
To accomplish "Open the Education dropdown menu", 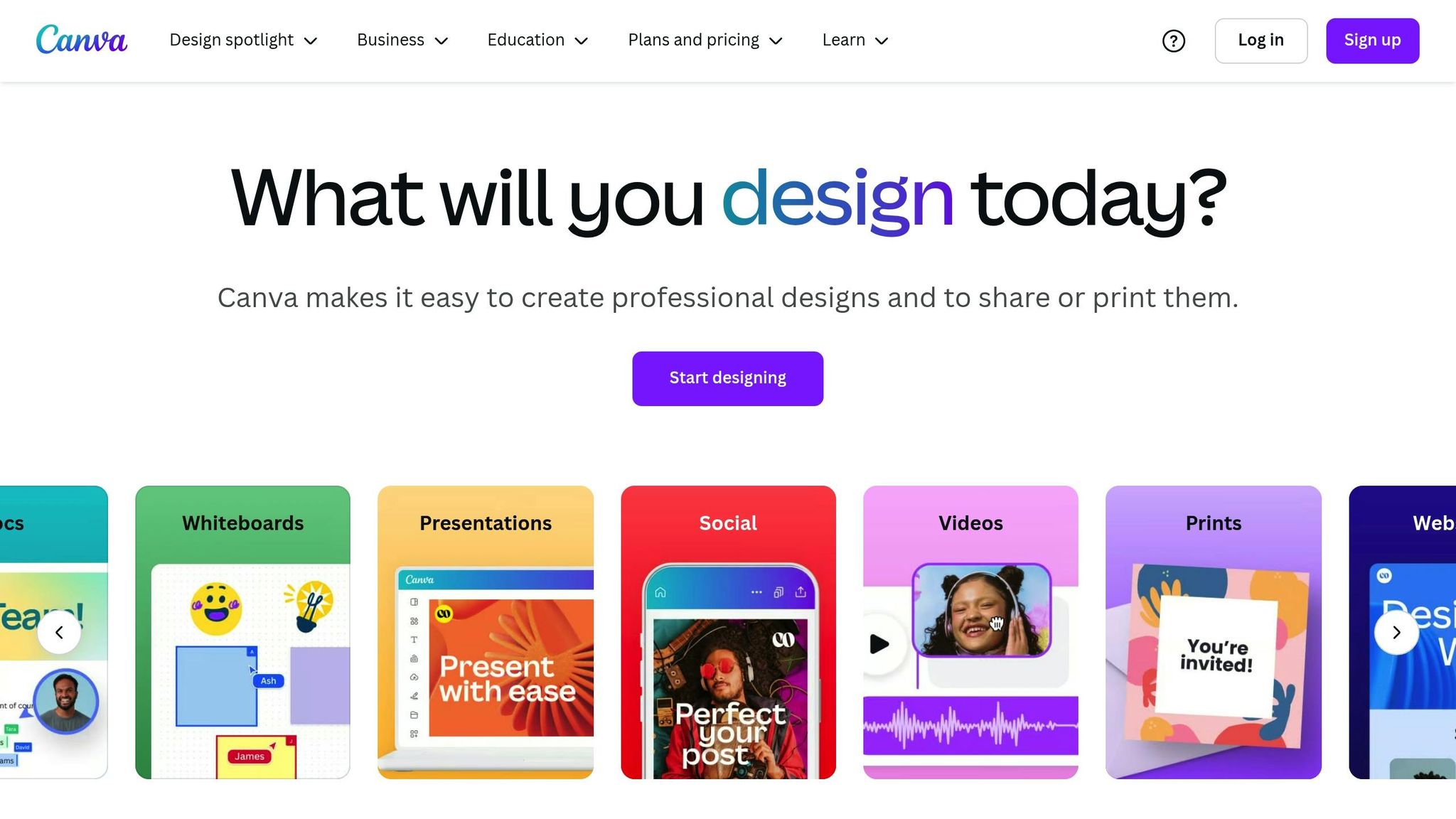I will pos(537,41).
